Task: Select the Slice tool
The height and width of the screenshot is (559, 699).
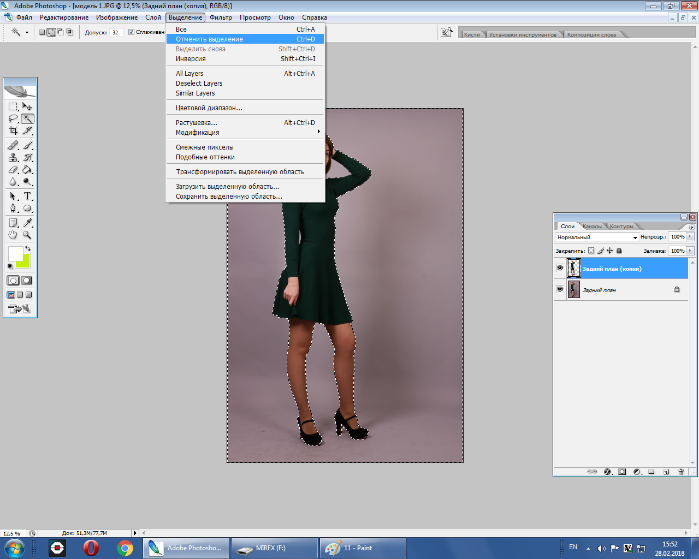Action: 27,131
